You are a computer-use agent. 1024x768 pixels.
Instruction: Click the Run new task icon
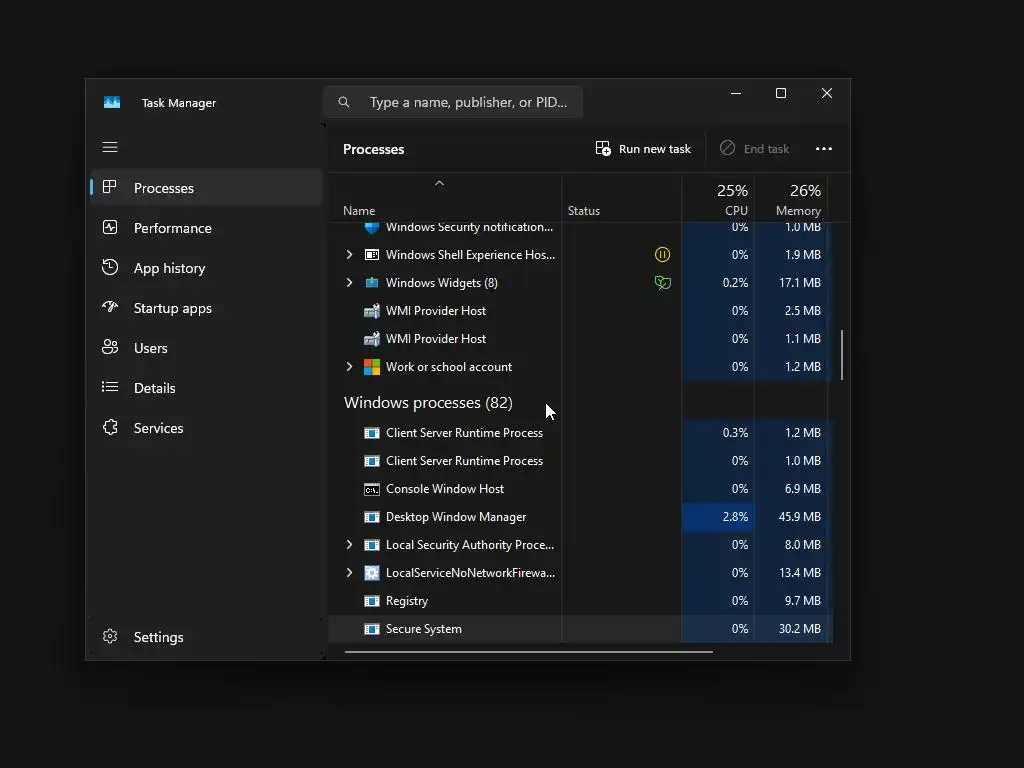click(603, 148)
